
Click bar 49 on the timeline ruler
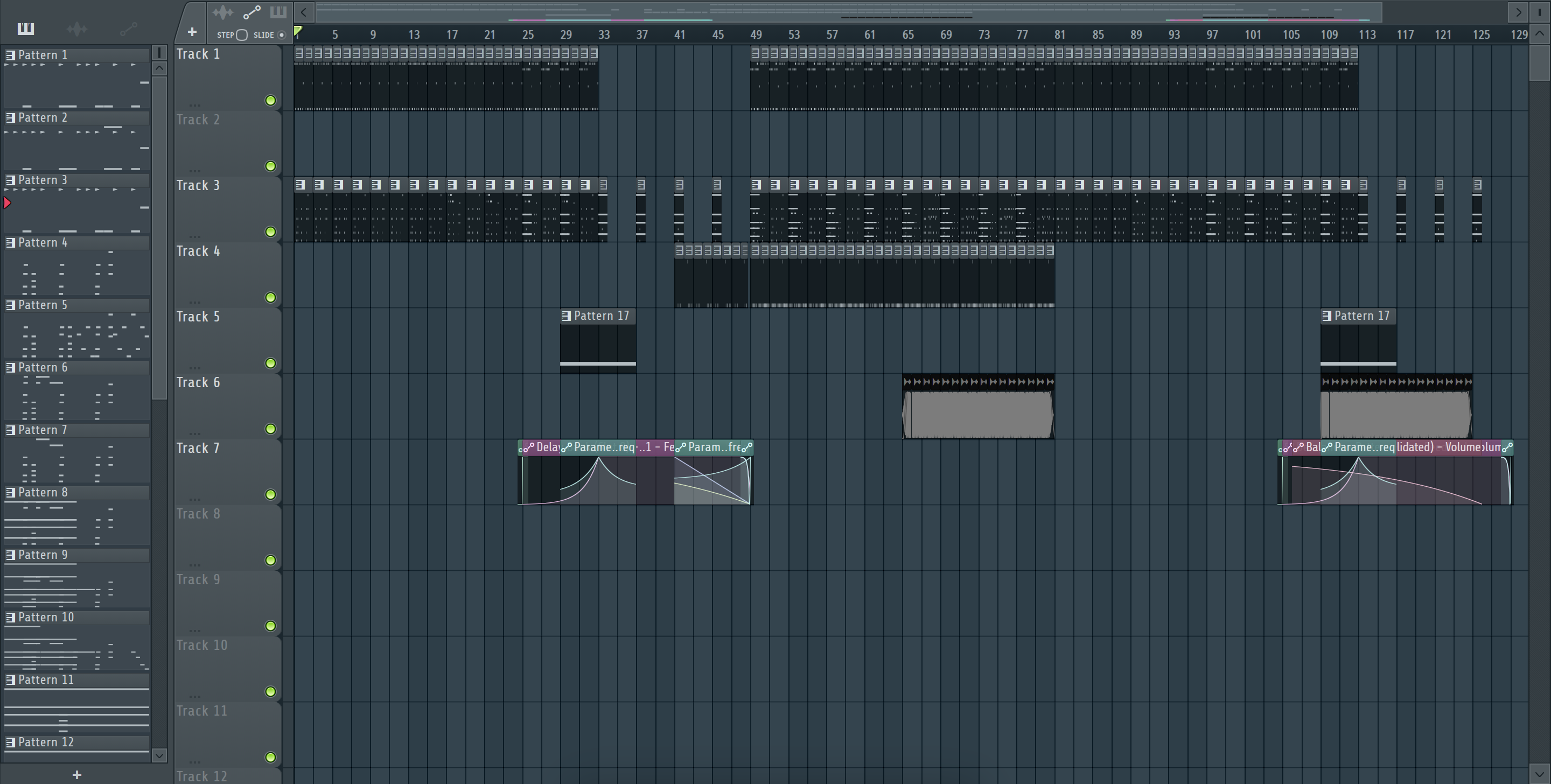pyautogui.click(x=756, y=35)
